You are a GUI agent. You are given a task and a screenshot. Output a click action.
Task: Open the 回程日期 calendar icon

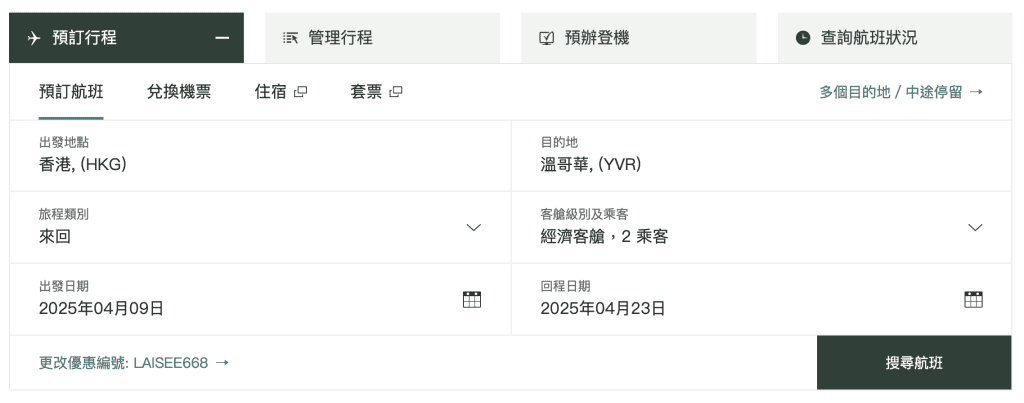click(x=973, y=299)
